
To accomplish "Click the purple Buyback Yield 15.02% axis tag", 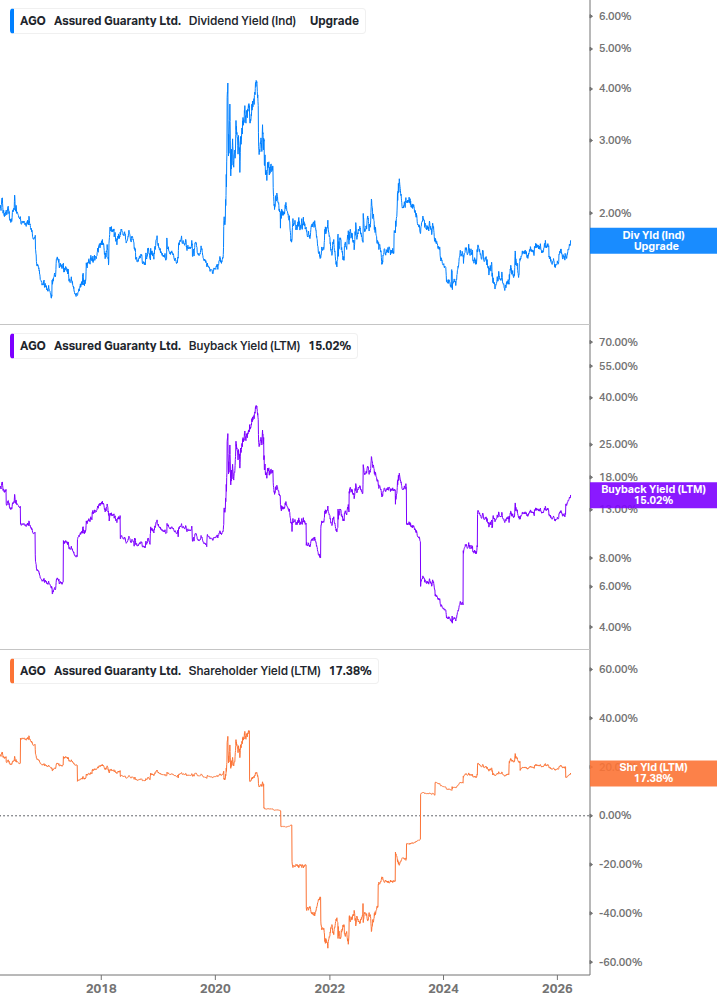I will [x=653, y=495].
